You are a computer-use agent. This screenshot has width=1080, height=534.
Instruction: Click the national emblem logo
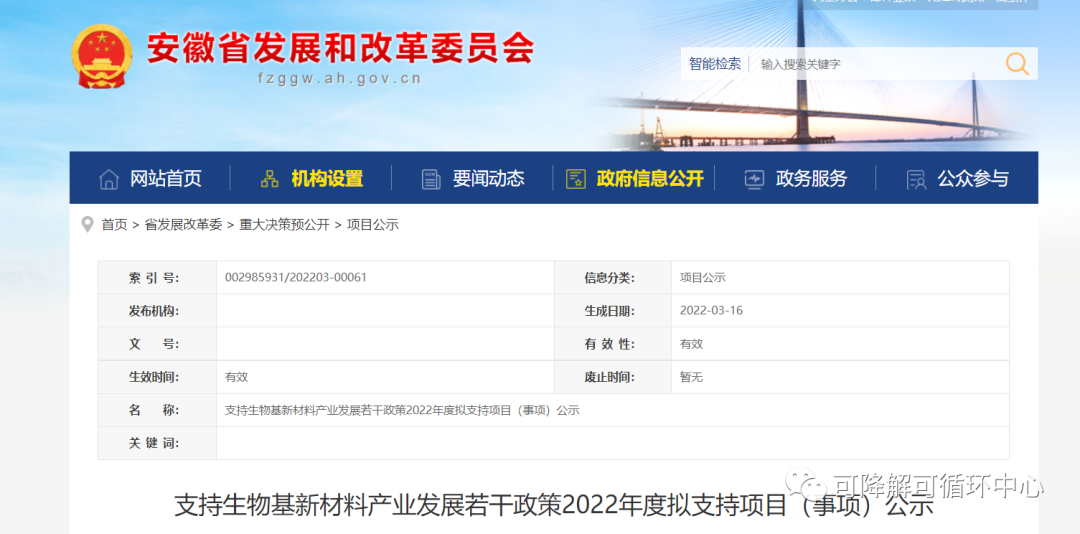pyautogui.click(x=101, y=56)
